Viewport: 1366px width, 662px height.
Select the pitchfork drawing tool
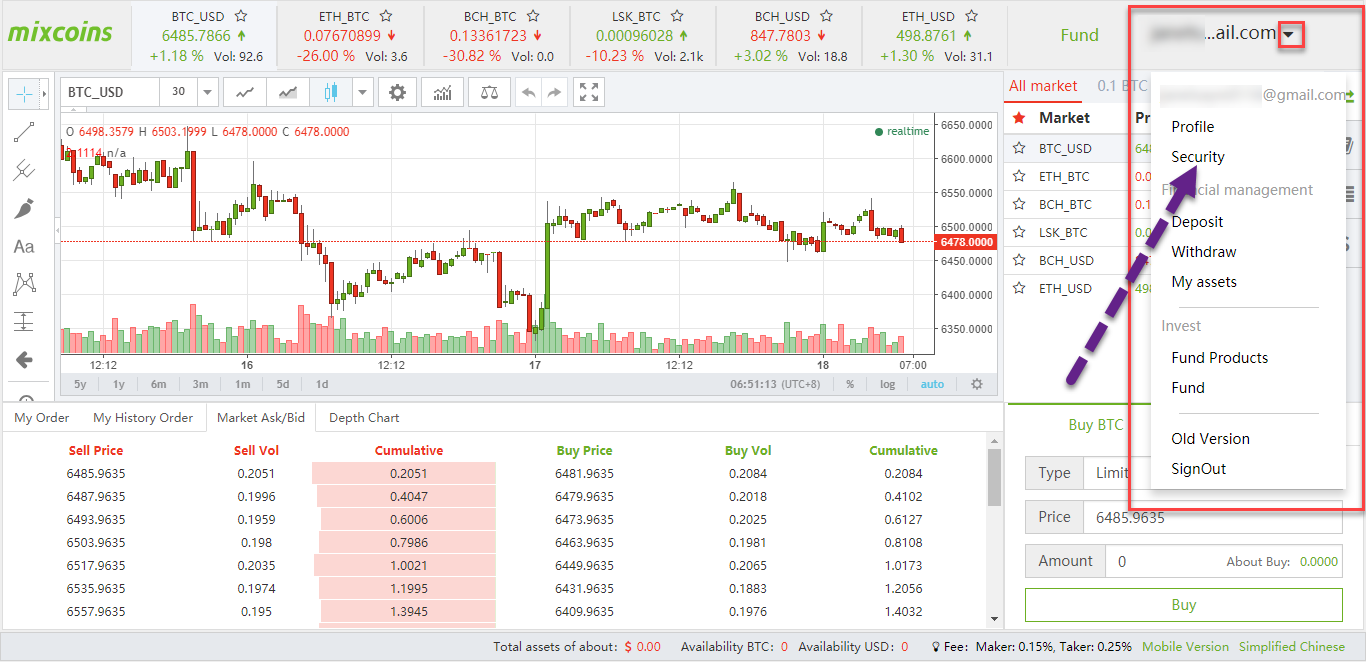point(24,170)
